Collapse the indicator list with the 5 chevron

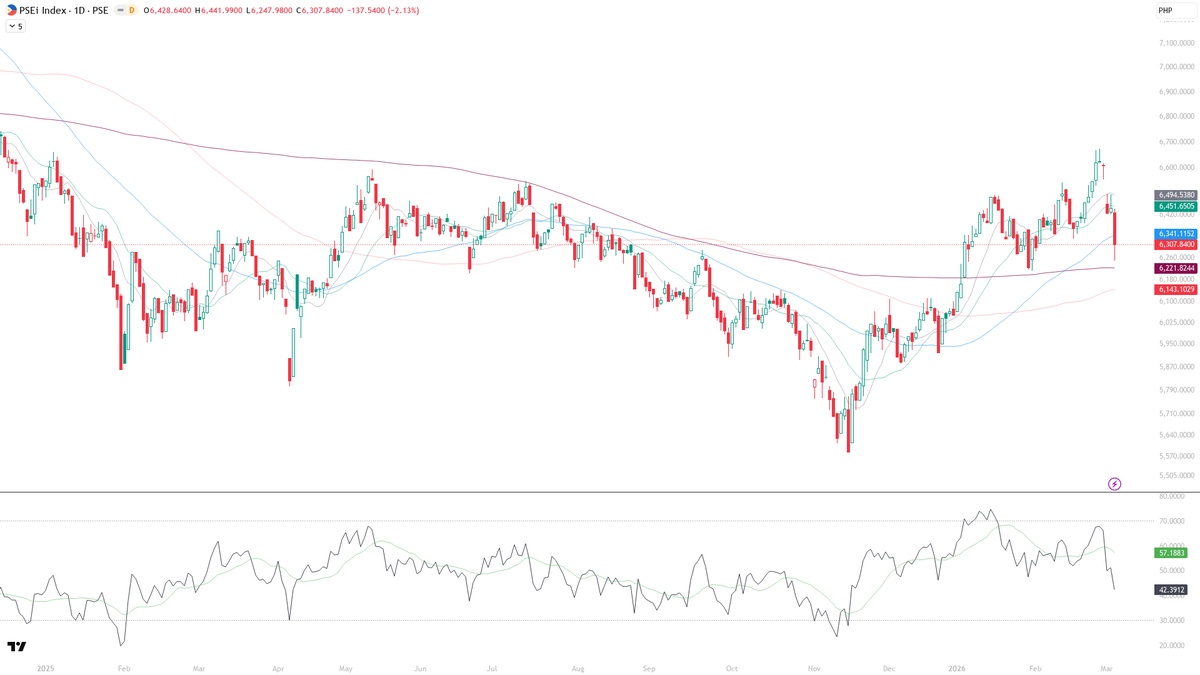coord(15,25)
